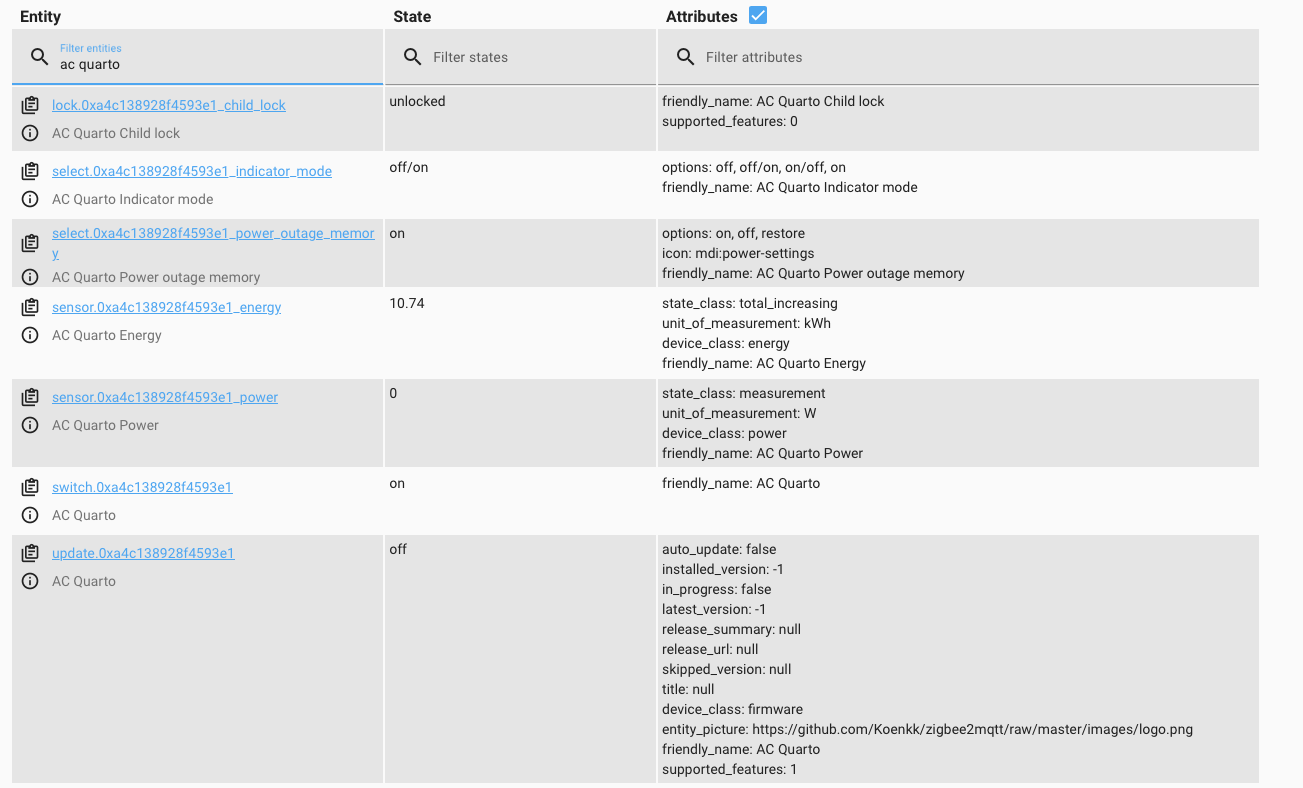1303x788 pixels.
Task: Open info dialog for AC Quarto Power outage memory
Action: tap(30, 277)
